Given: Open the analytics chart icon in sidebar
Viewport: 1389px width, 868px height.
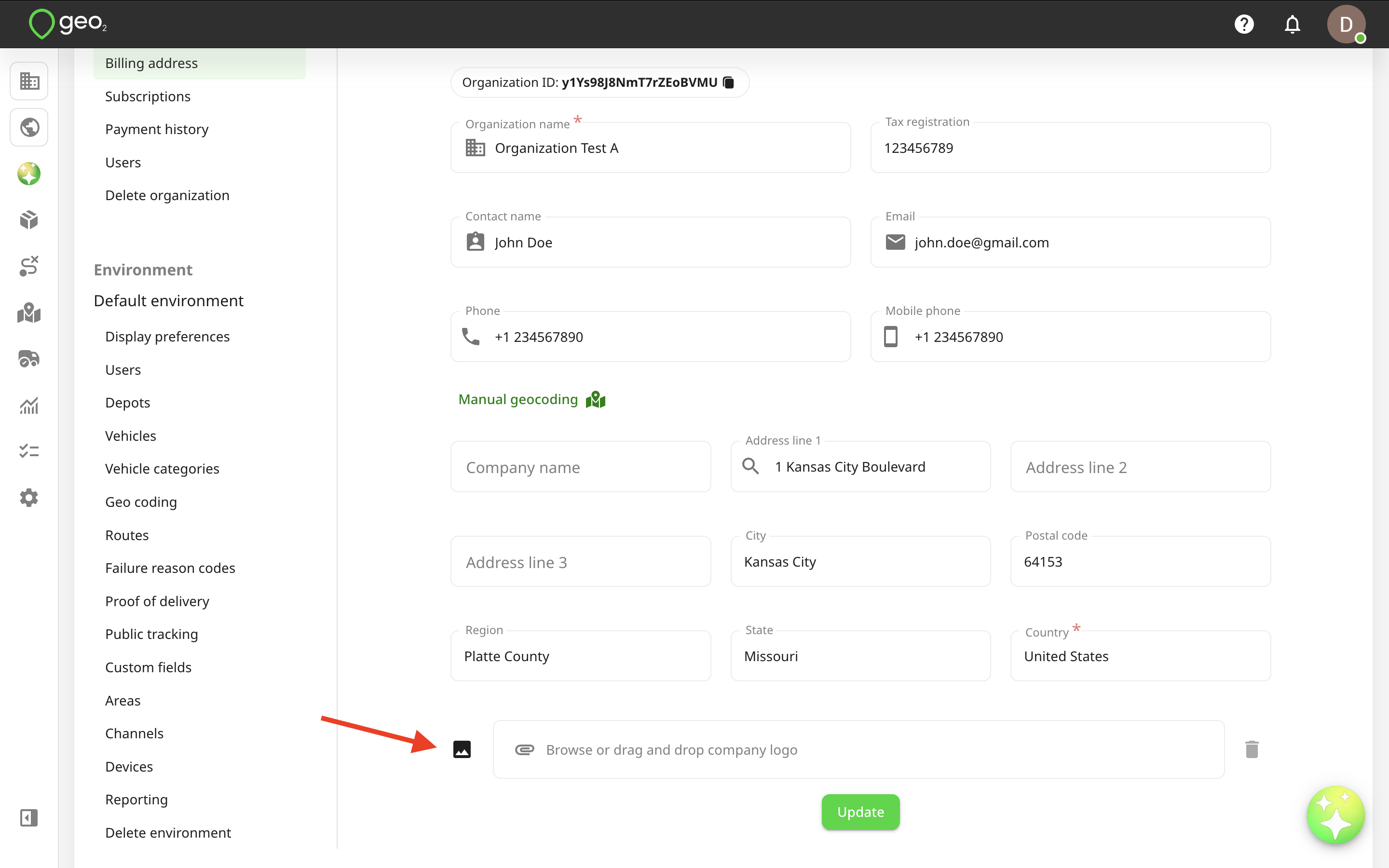Looking at the screenshot, I should pyautogui.click(x=29, y=405).
